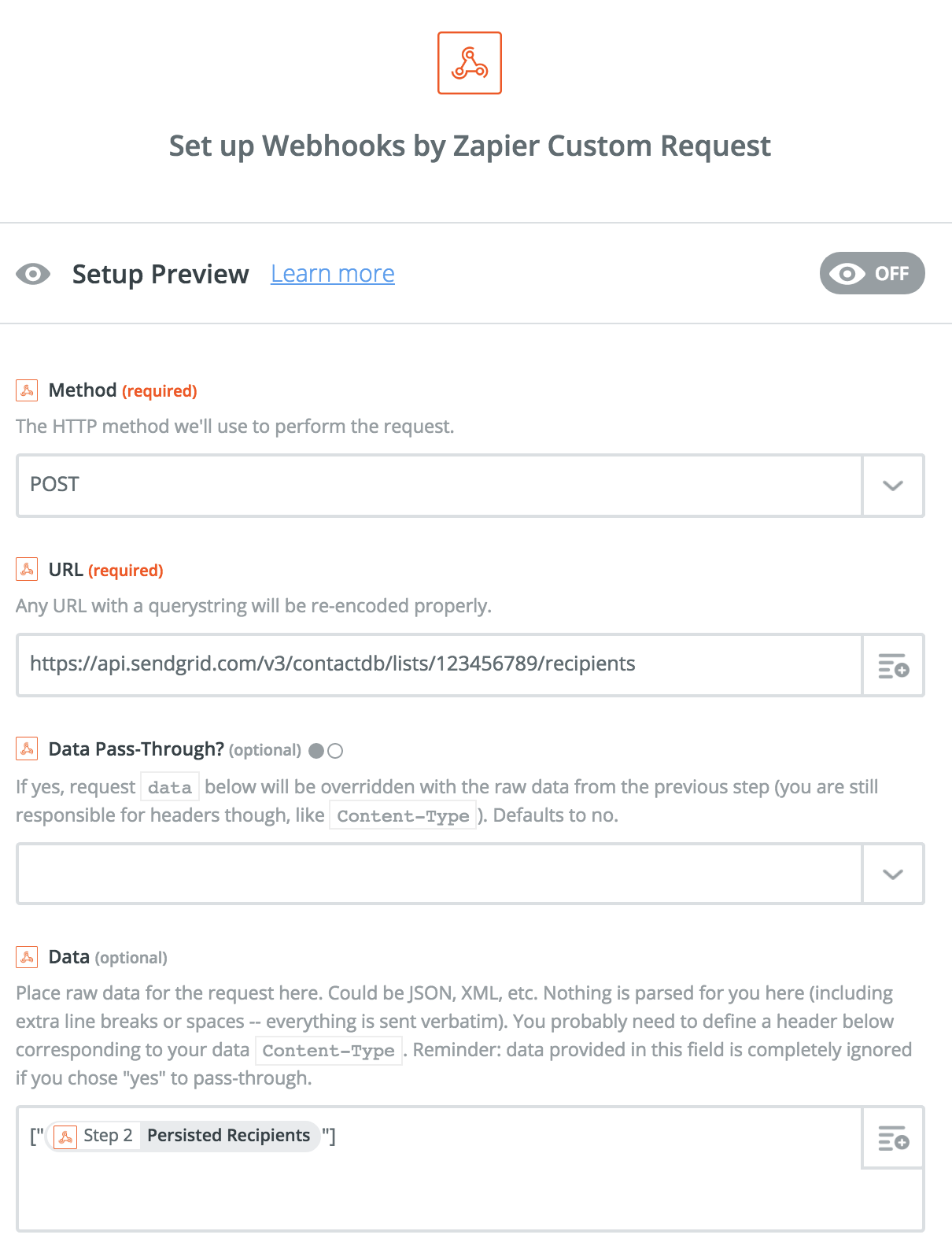Viewport: 952px width, 1242px height.
Task: Click the empty Data Pass-Through select field
Action: pyautogui.click(x=439, y=874)
